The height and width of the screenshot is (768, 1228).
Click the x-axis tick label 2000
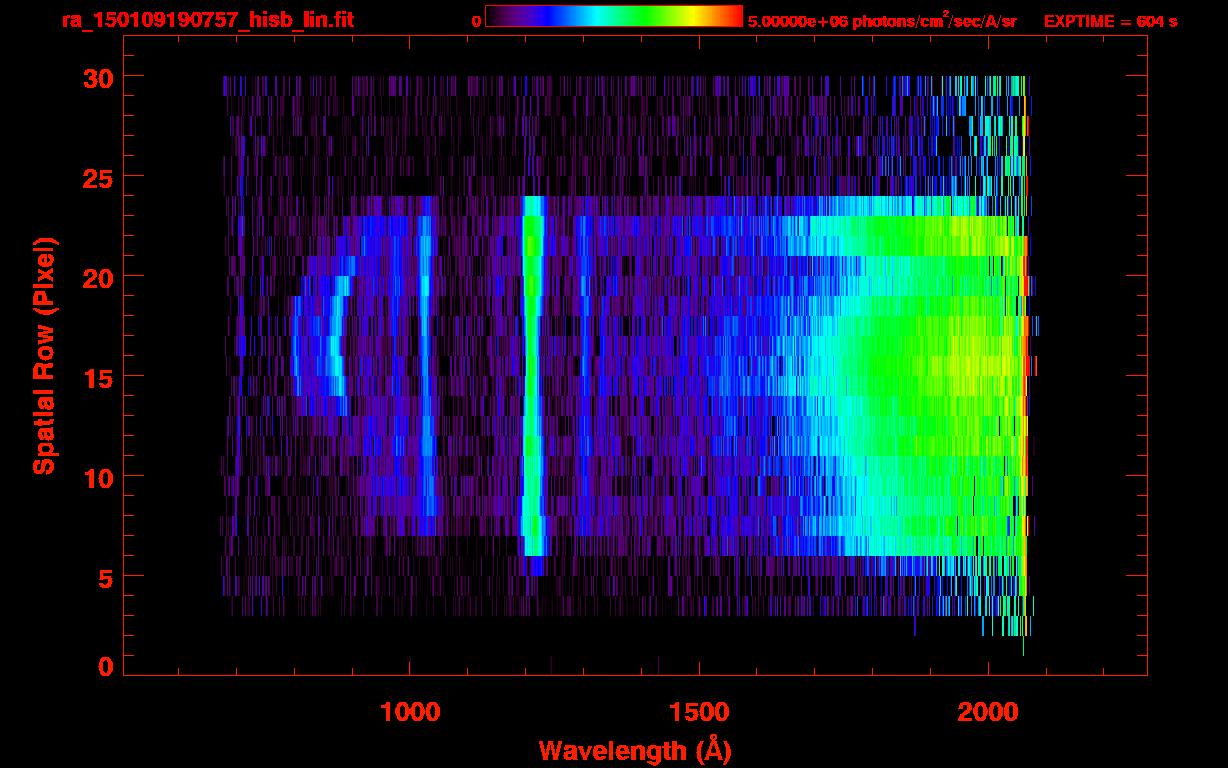987,712
